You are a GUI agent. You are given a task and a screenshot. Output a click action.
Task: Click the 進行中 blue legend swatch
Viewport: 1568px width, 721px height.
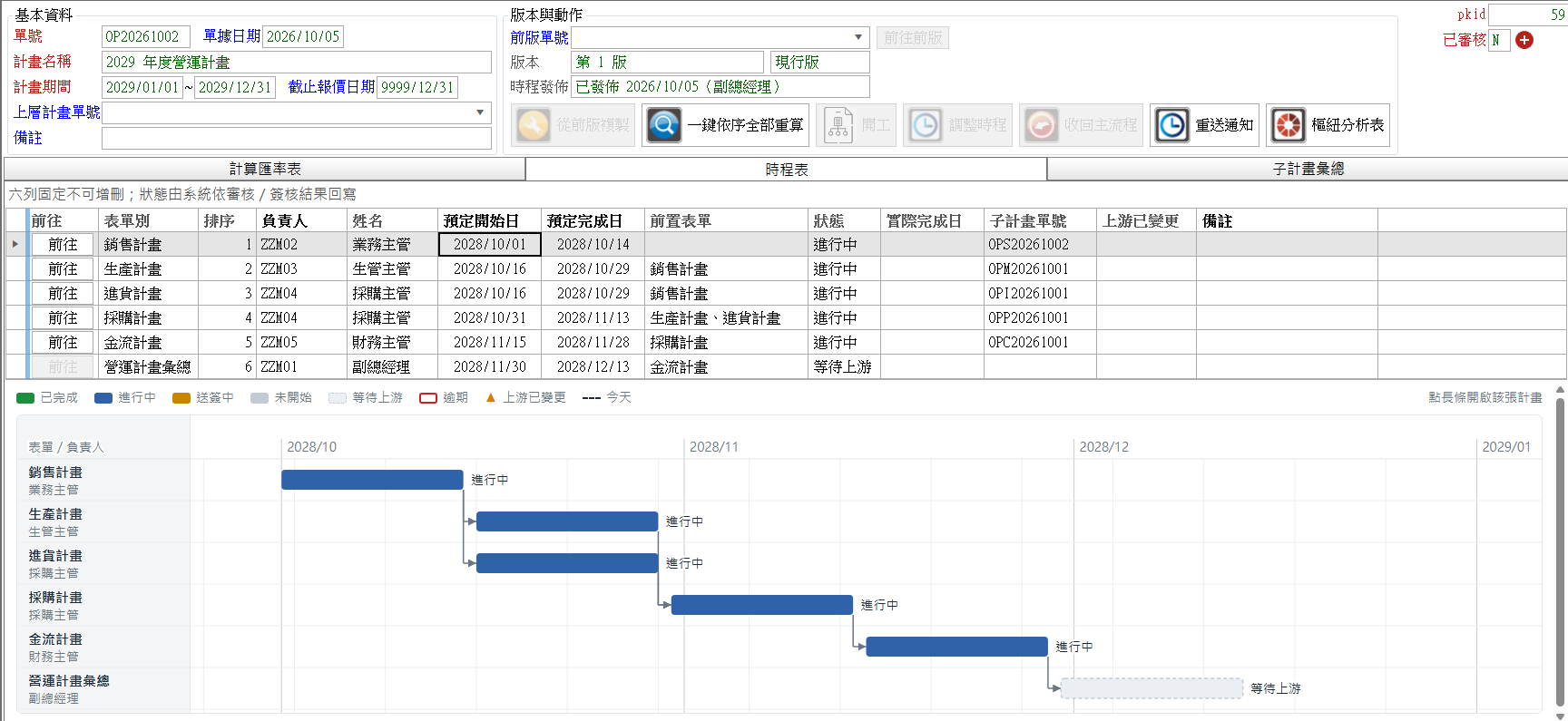point(103,398)
